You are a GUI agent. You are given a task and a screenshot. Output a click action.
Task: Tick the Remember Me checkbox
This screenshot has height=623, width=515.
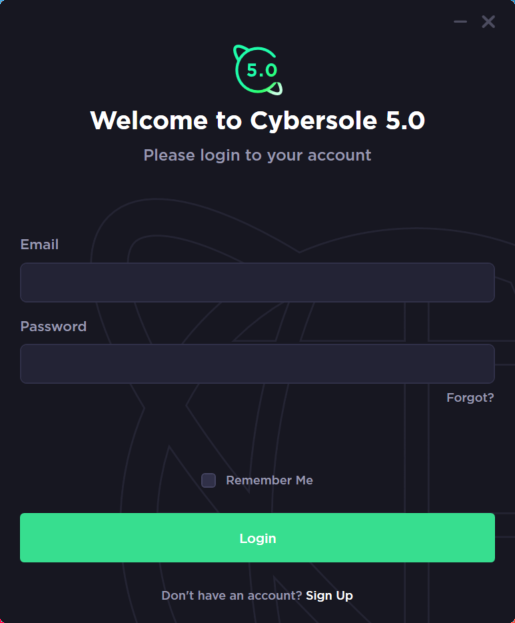click(x=208, y=480)
